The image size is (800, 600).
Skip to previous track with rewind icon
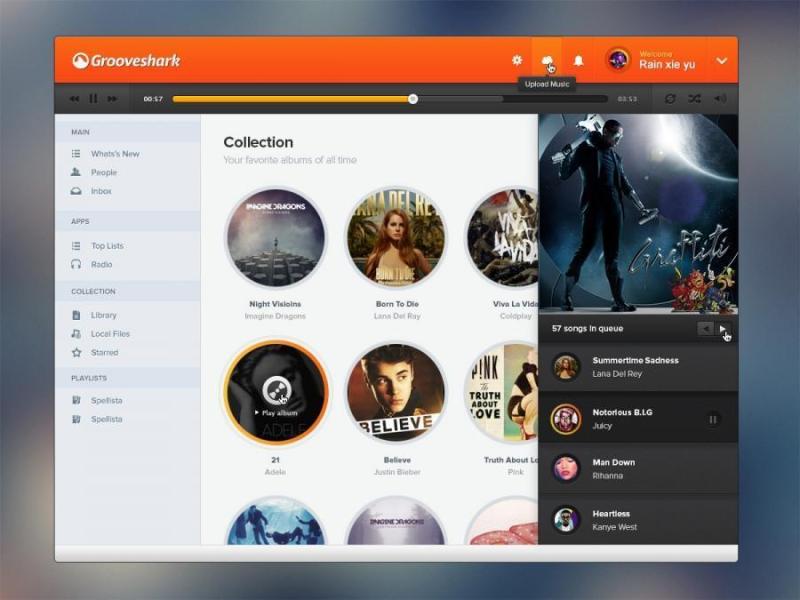(x=74, y=99)
